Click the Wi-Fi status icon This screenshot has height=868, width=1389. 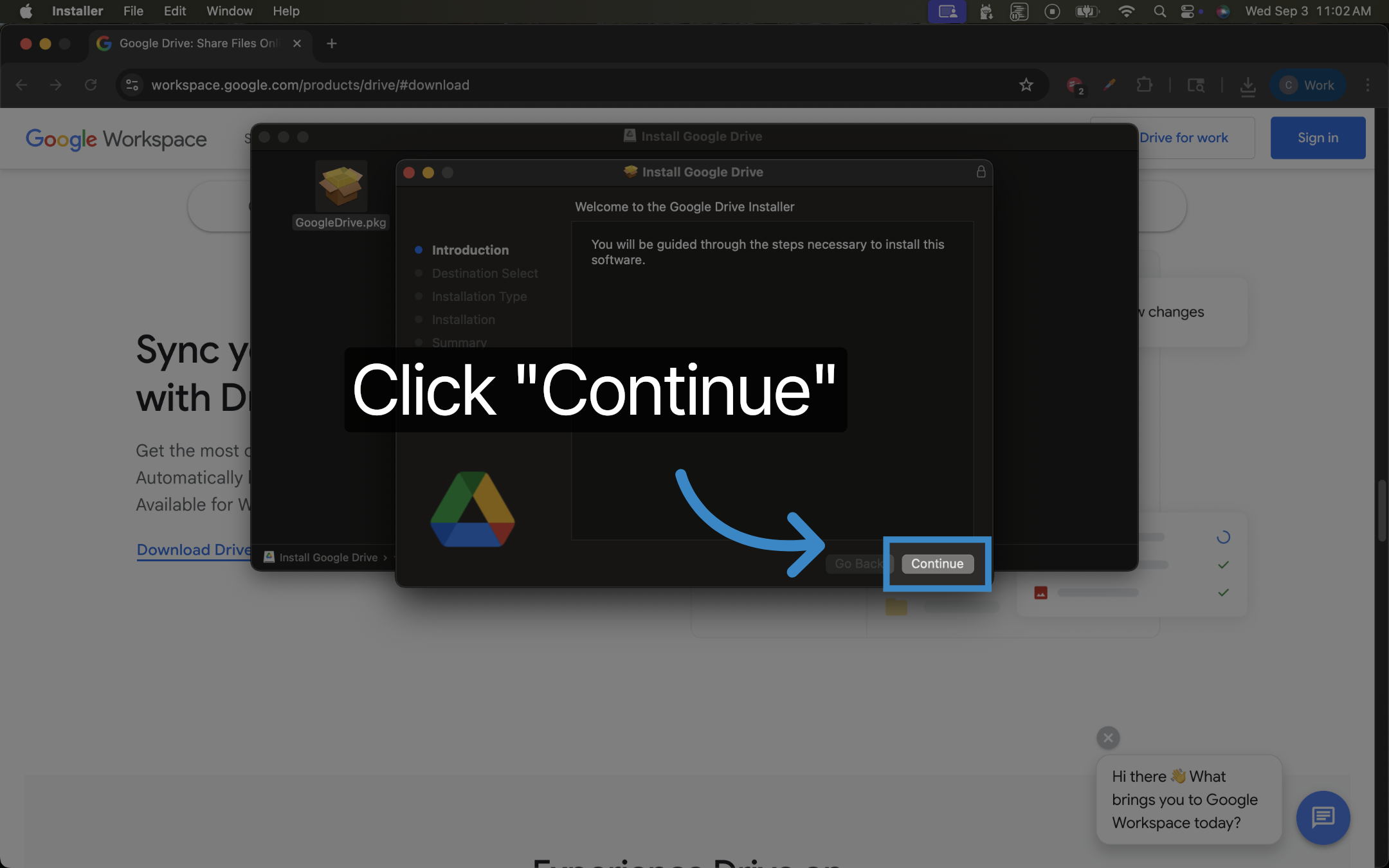pyautogui.click(x=1126, y=11)
